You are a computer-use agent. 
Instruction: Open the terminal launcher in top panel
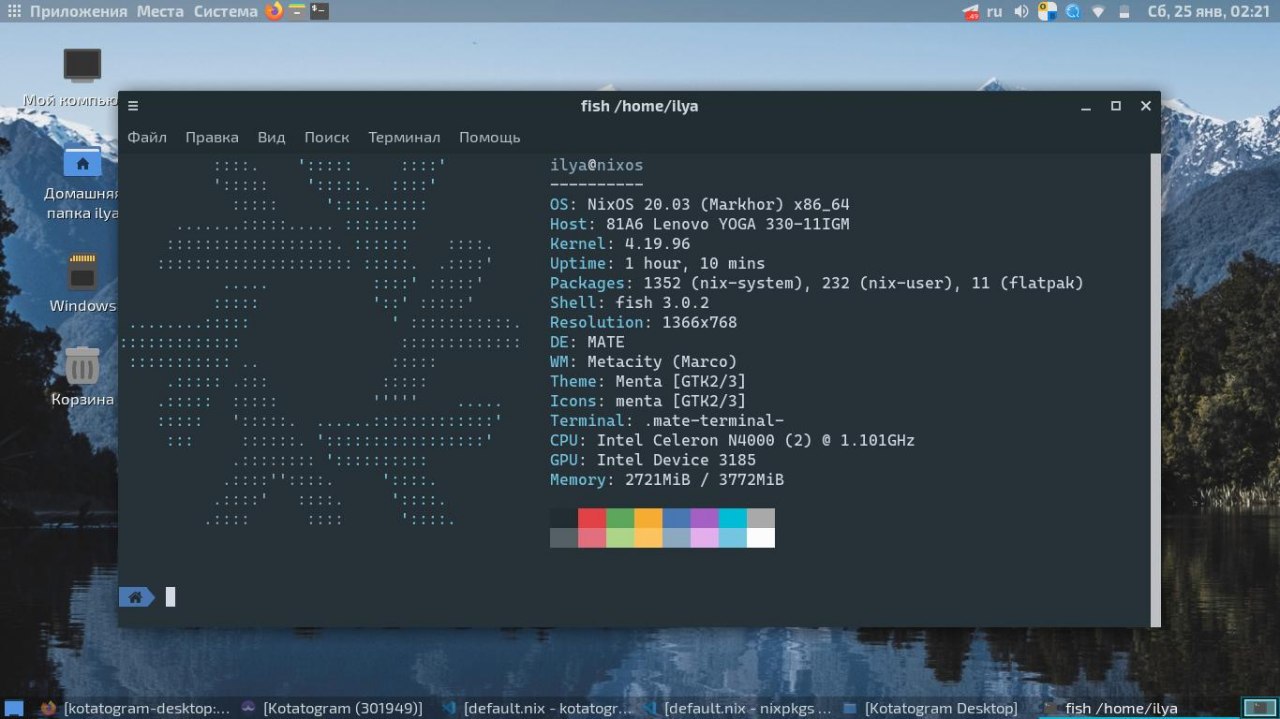click(319, 12)
